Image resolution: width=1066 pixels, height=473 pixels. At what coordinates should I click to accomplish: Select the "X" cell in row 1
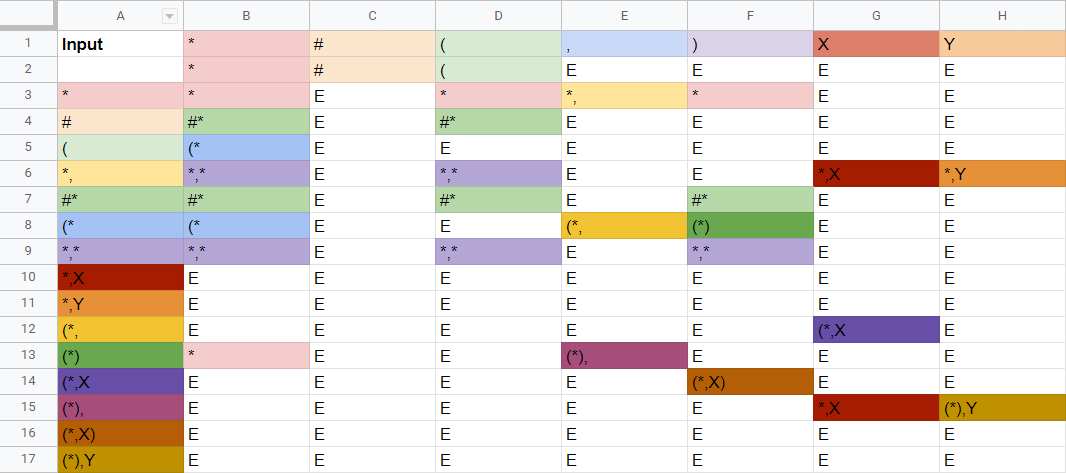(876, 44)
